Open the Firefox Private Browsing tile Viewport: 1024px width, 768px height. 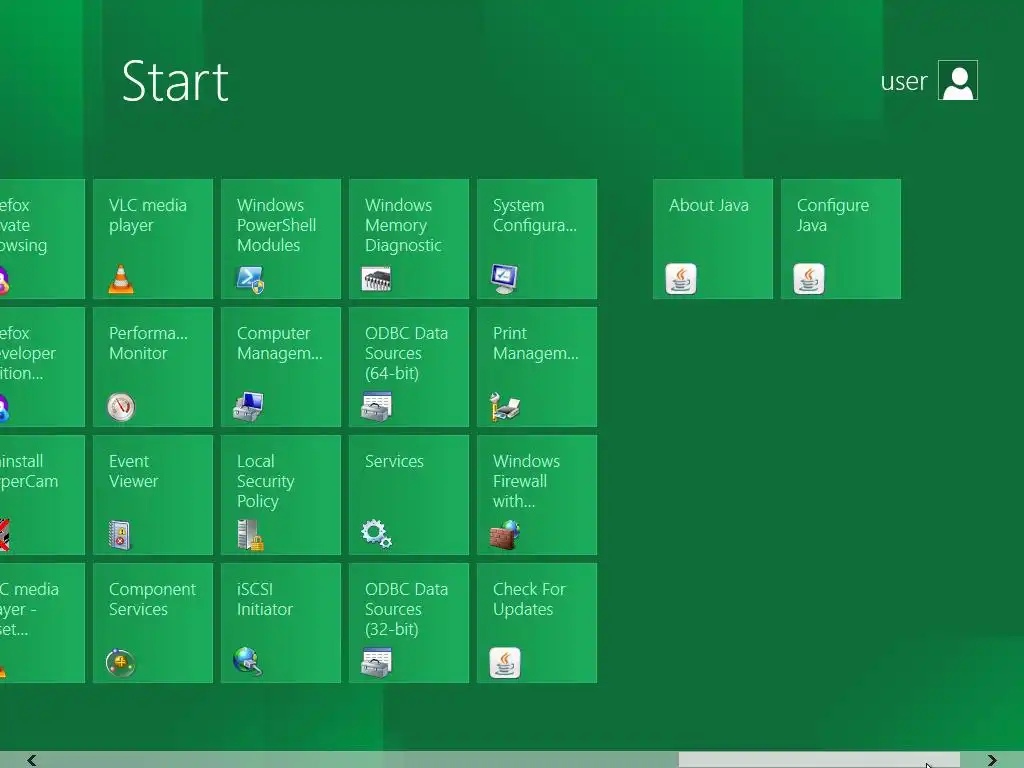pyautogui.click(x=42, y=239)
